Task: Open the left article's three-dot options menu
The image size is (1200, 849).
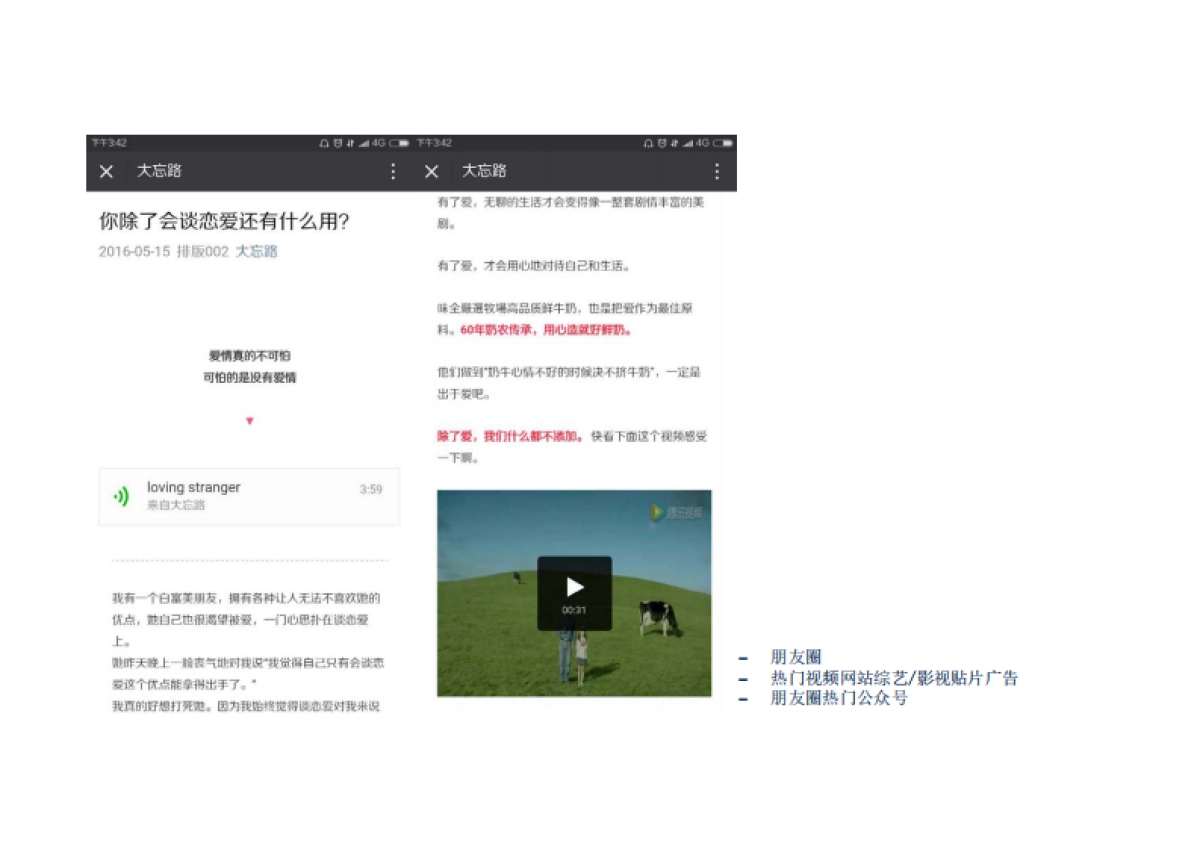Action: pos(394,171)
